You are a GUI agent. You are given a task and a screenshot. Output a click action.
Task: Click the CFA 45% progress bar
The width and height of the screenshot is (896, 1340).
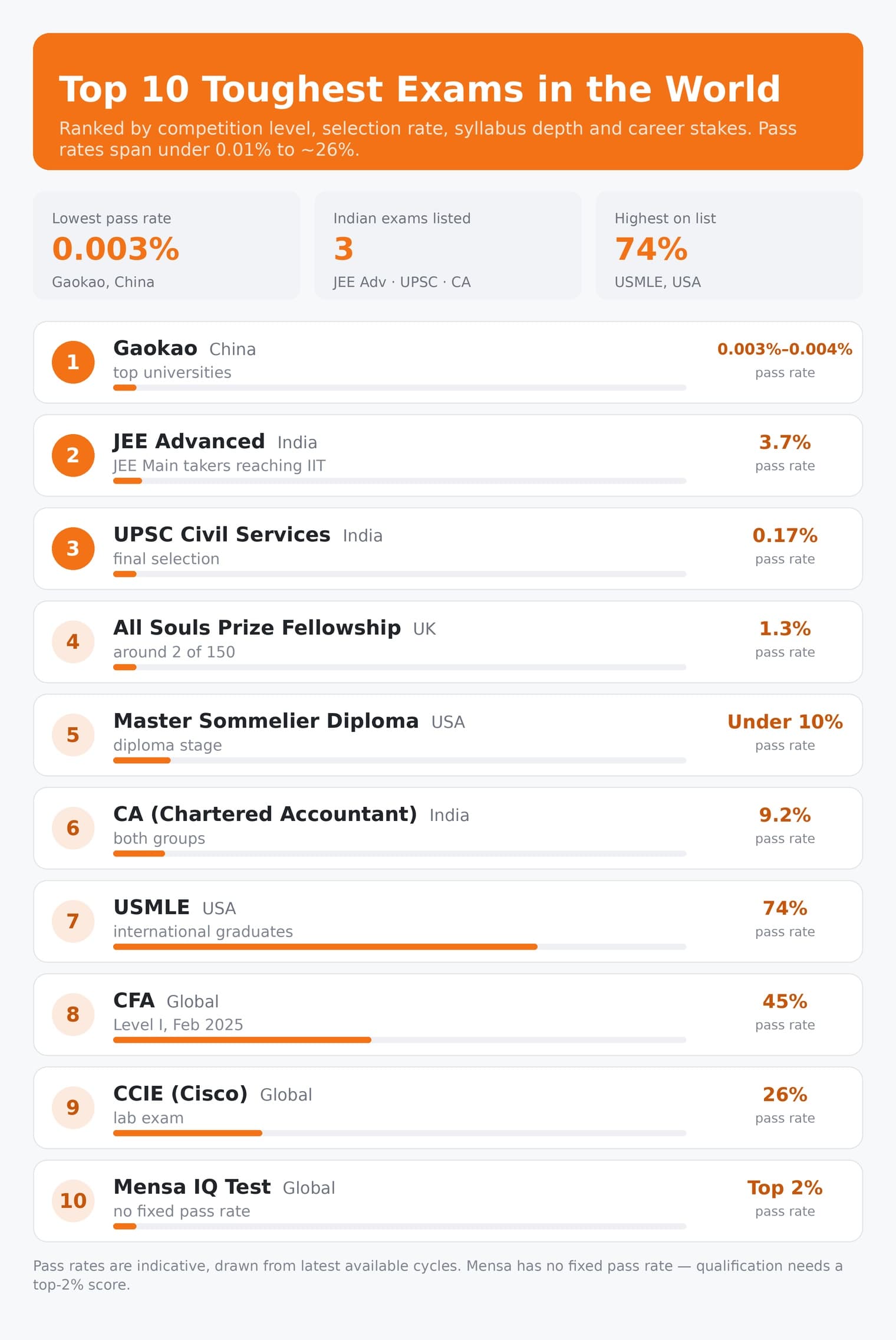pos(400,1040)
